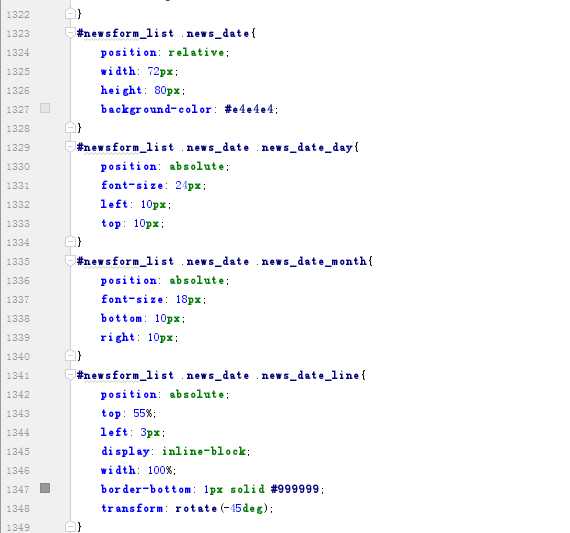Open color swatch for #999999 in gutter
The height and width of the screenshot is (533, 570).
point(45,488)
